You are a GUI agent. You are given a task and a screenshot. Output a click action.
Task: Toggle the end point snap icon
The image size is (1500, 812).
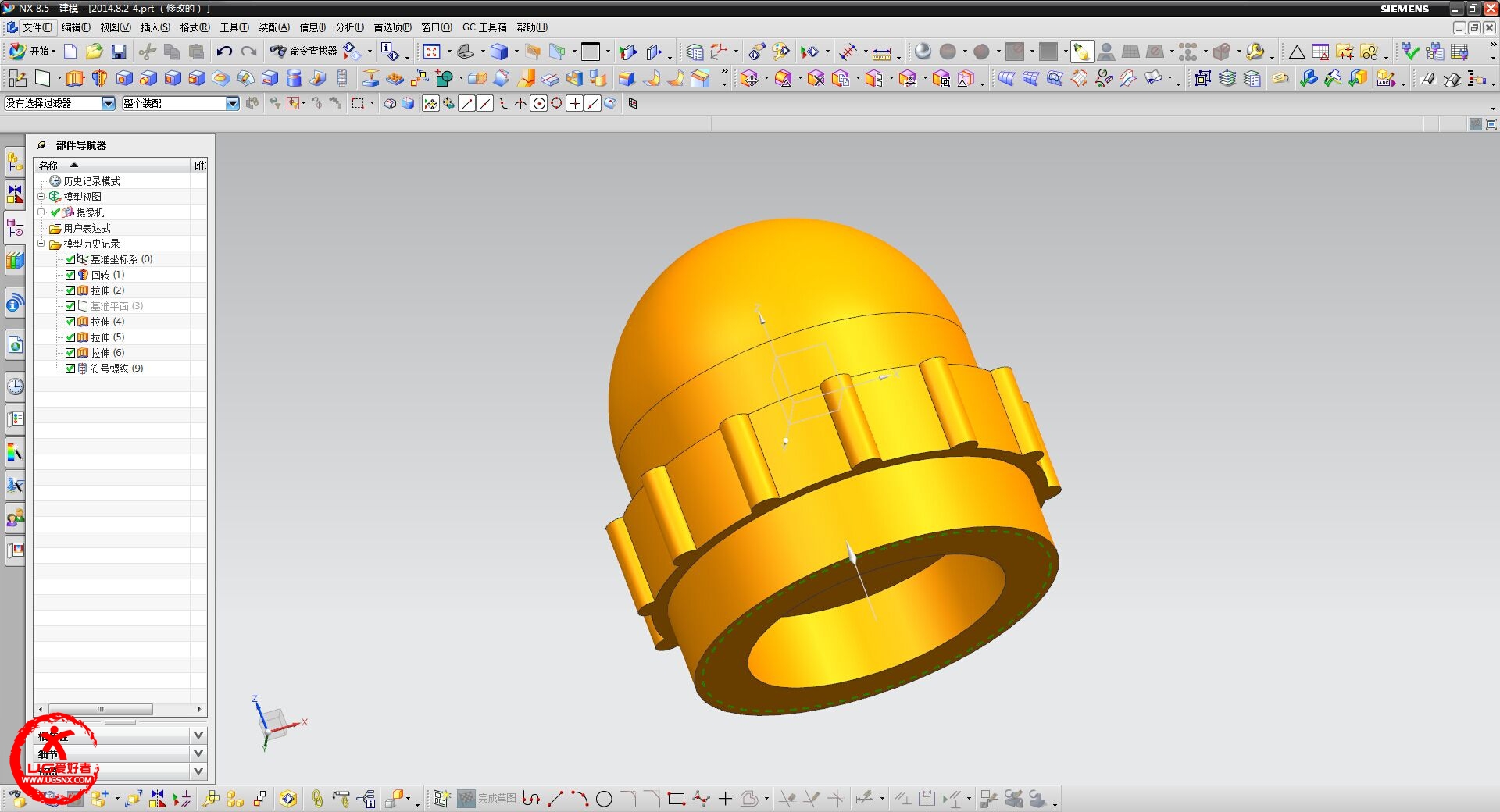tap(467, 104)
